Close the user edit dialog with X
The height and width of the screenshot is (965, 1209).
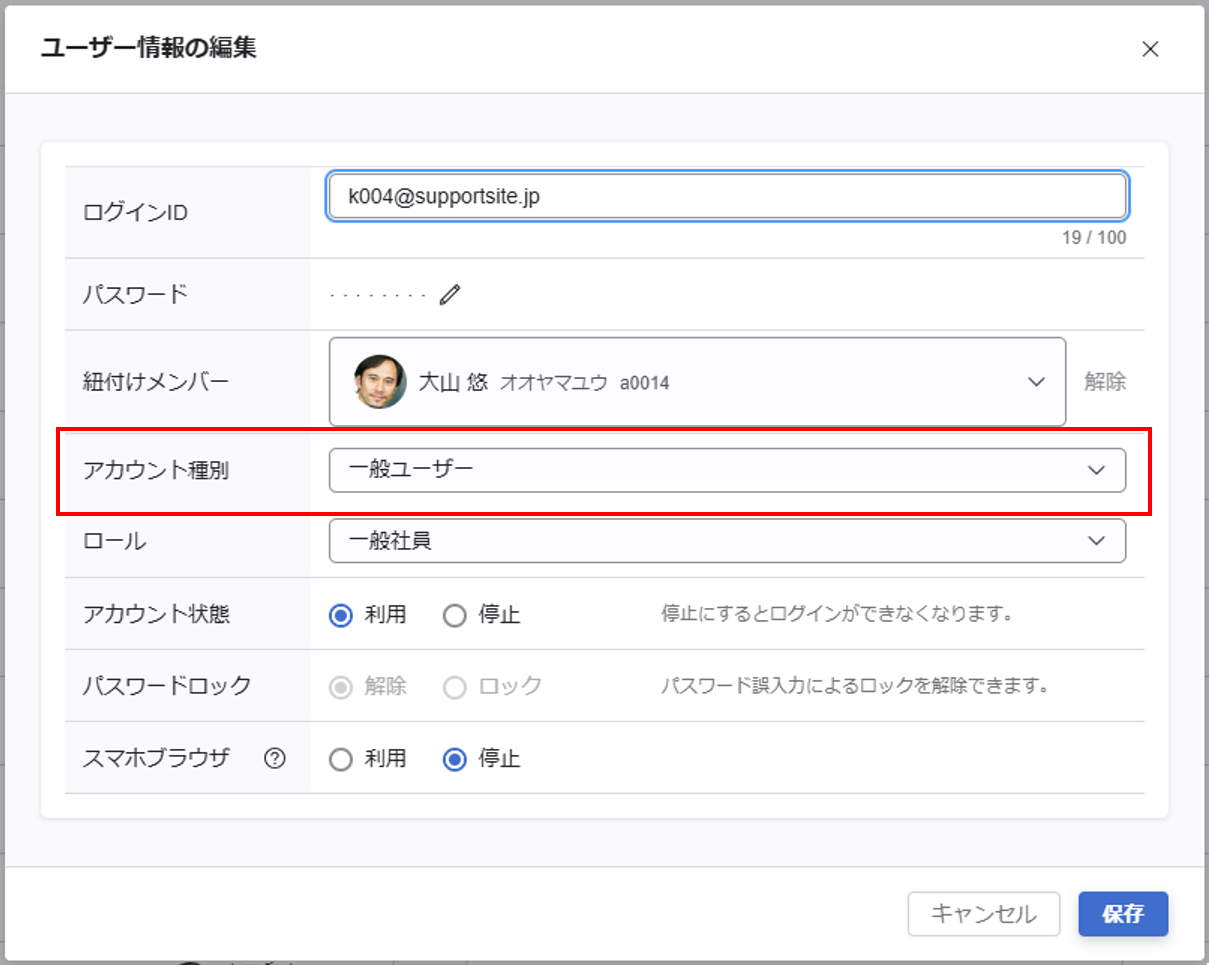(1150, 49)
